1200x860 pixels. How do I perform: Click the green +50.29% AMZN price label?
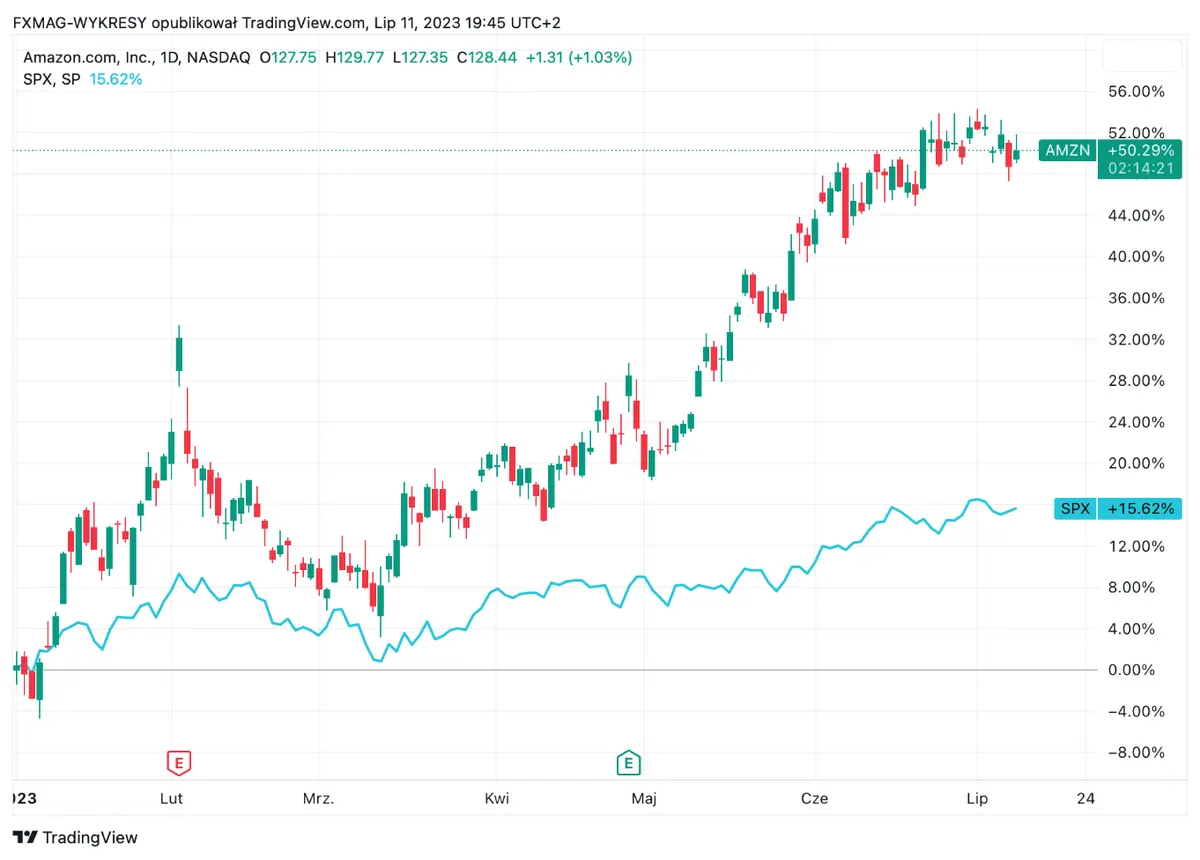click(x=1140, y=150)
